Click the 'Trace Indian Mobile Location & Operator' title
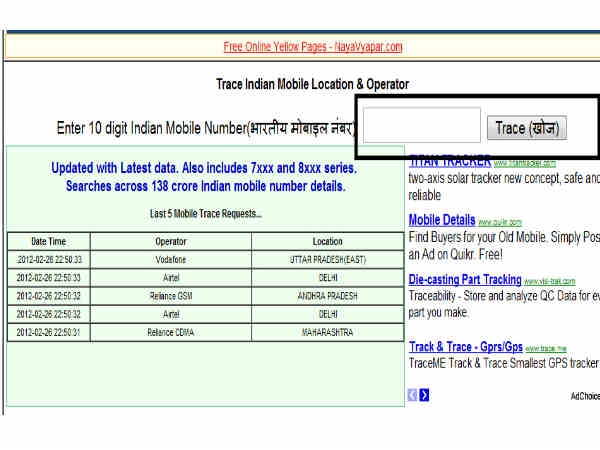Viewport: 600px width, 450px height. (x=313, y=84)
